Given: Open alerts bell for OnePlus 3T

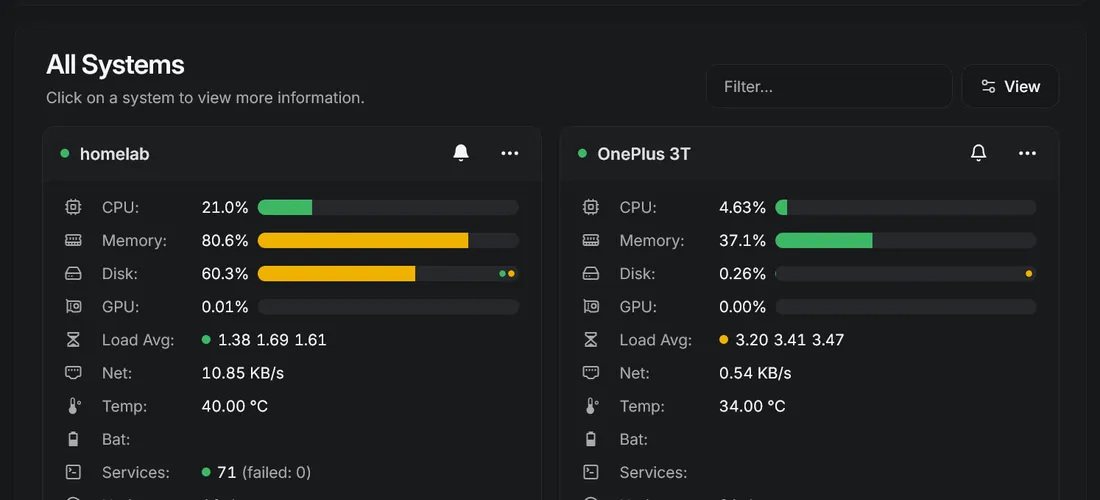Looking at the screenshot, I should tap(978, 153).
